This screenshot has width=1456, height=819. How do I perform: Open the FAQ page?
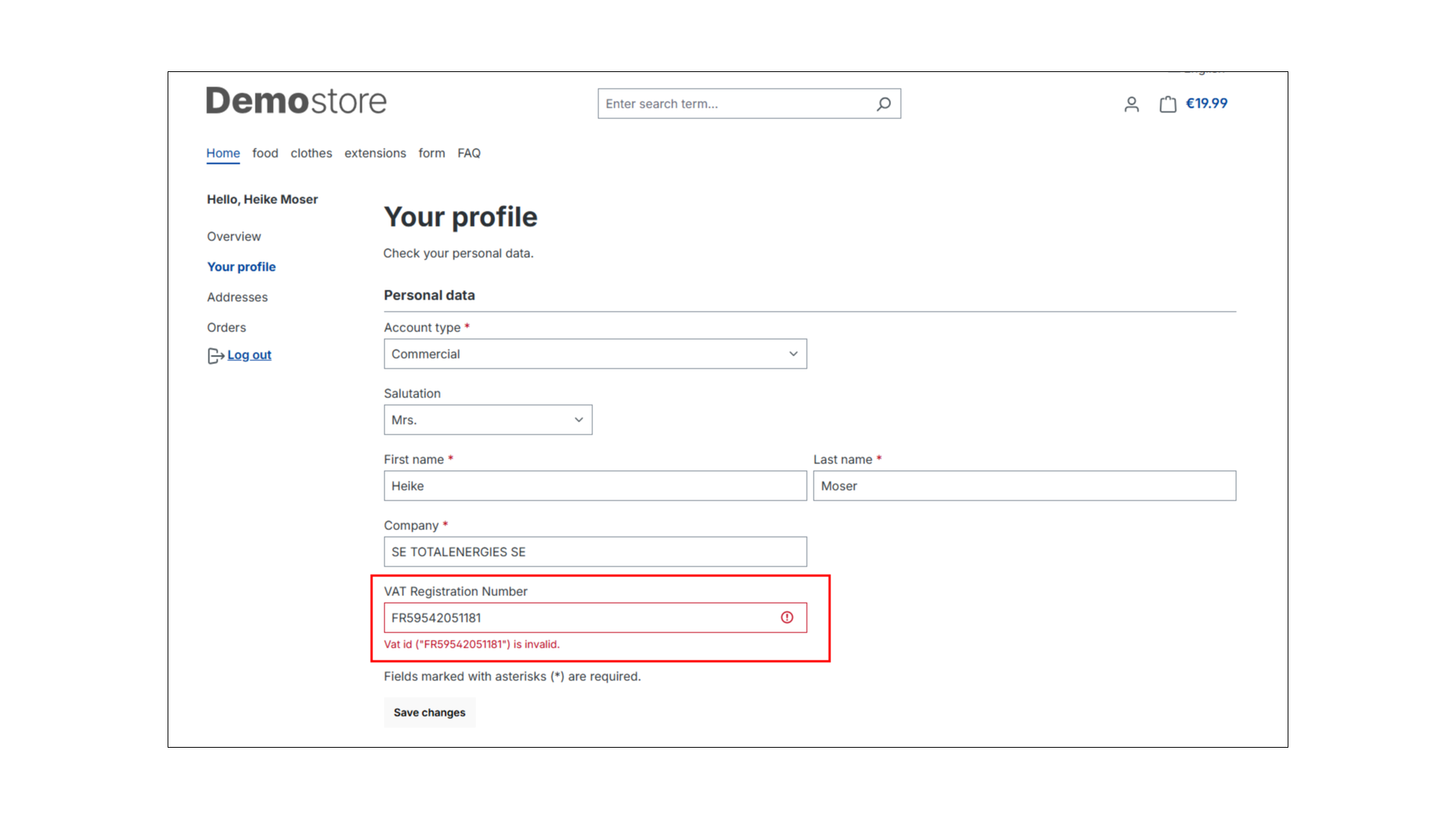click(x=469, y=153)
